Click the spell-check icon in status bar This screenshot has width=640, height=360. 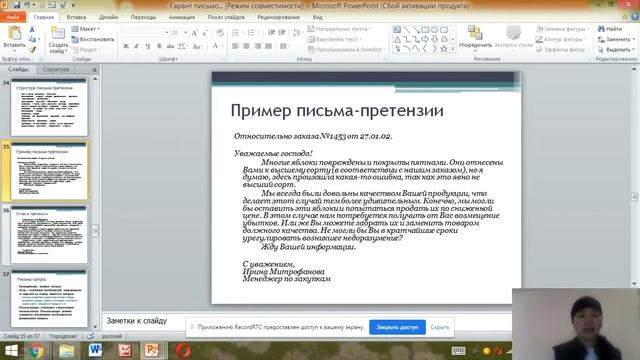[x=91, y=336]
